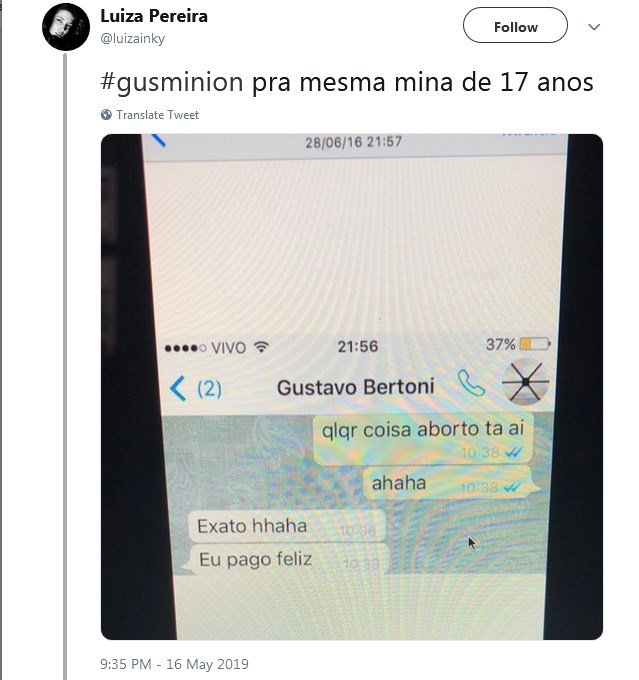Viewport: 639px width, 680px height.
Task: Open the attached tweet photo
Action: tap(352, 387)
